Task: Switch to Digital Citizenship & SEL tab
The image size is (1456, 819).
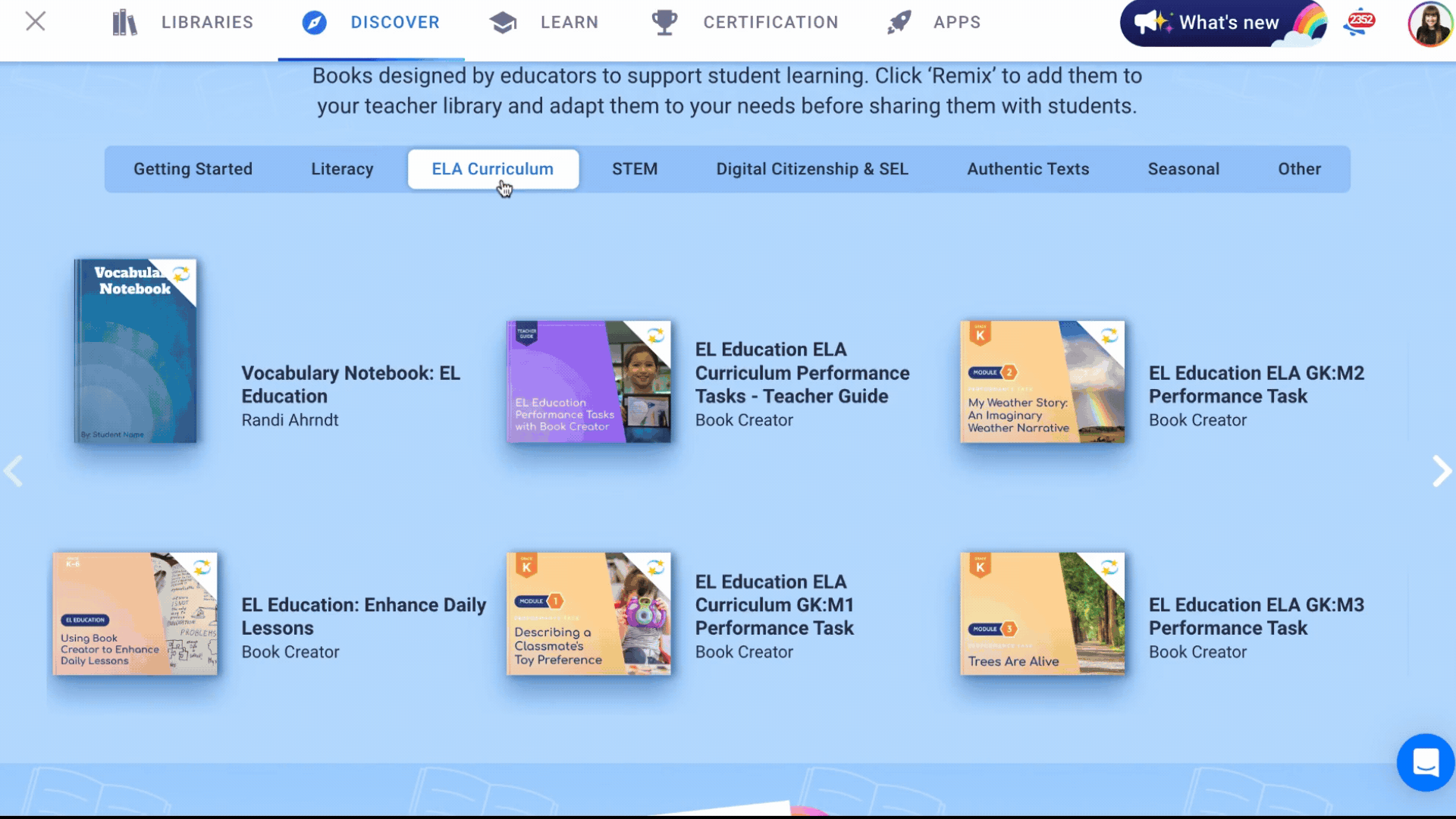Action: click(812, 169)
